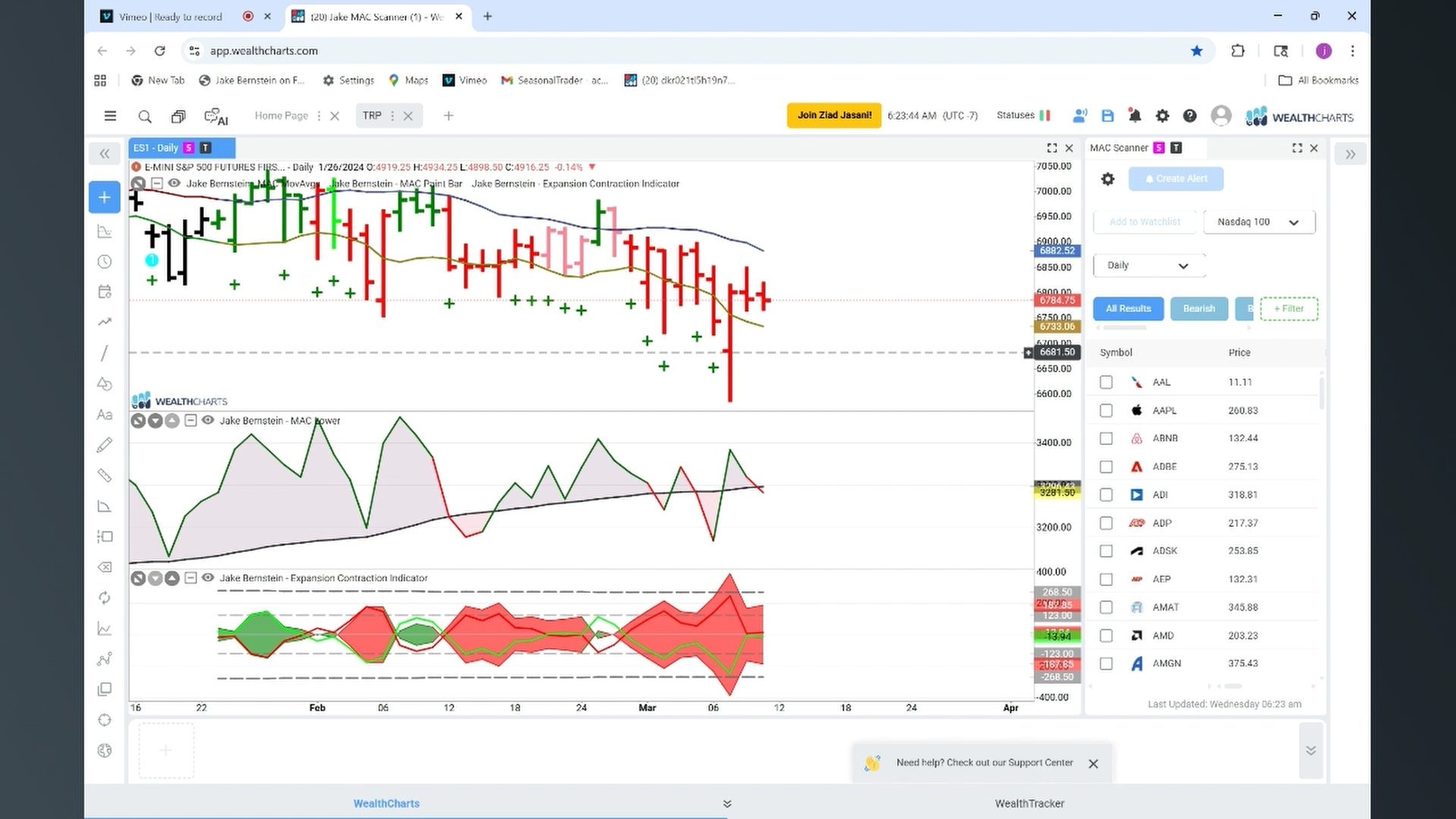Open the Nasdaq 100 watchlist dropdown
The image size is (1456, 819).
click(x=1259, y=222)
